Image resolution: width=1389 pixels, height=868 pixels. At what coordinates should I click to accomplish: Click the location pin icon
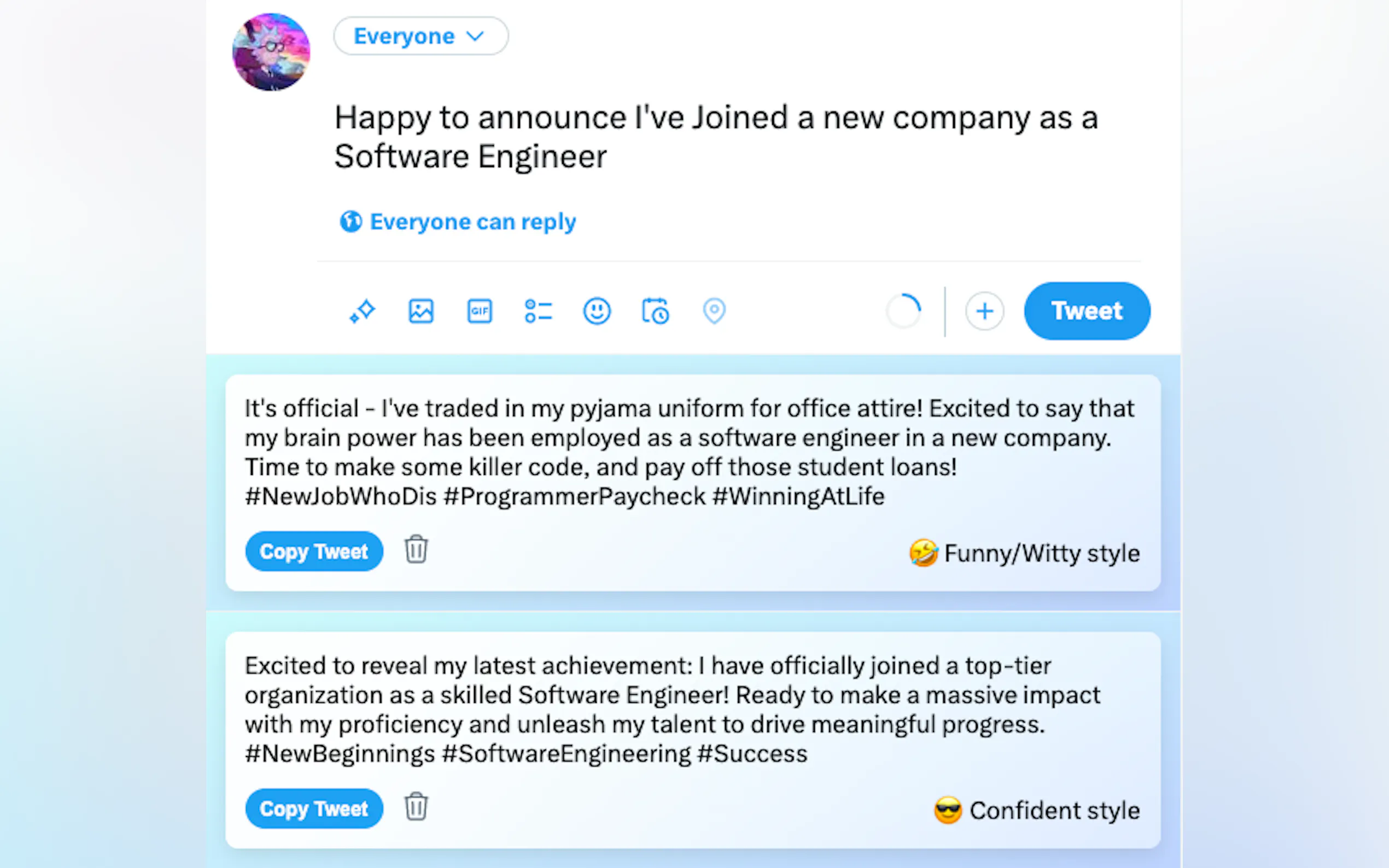[x=714, y=311]
